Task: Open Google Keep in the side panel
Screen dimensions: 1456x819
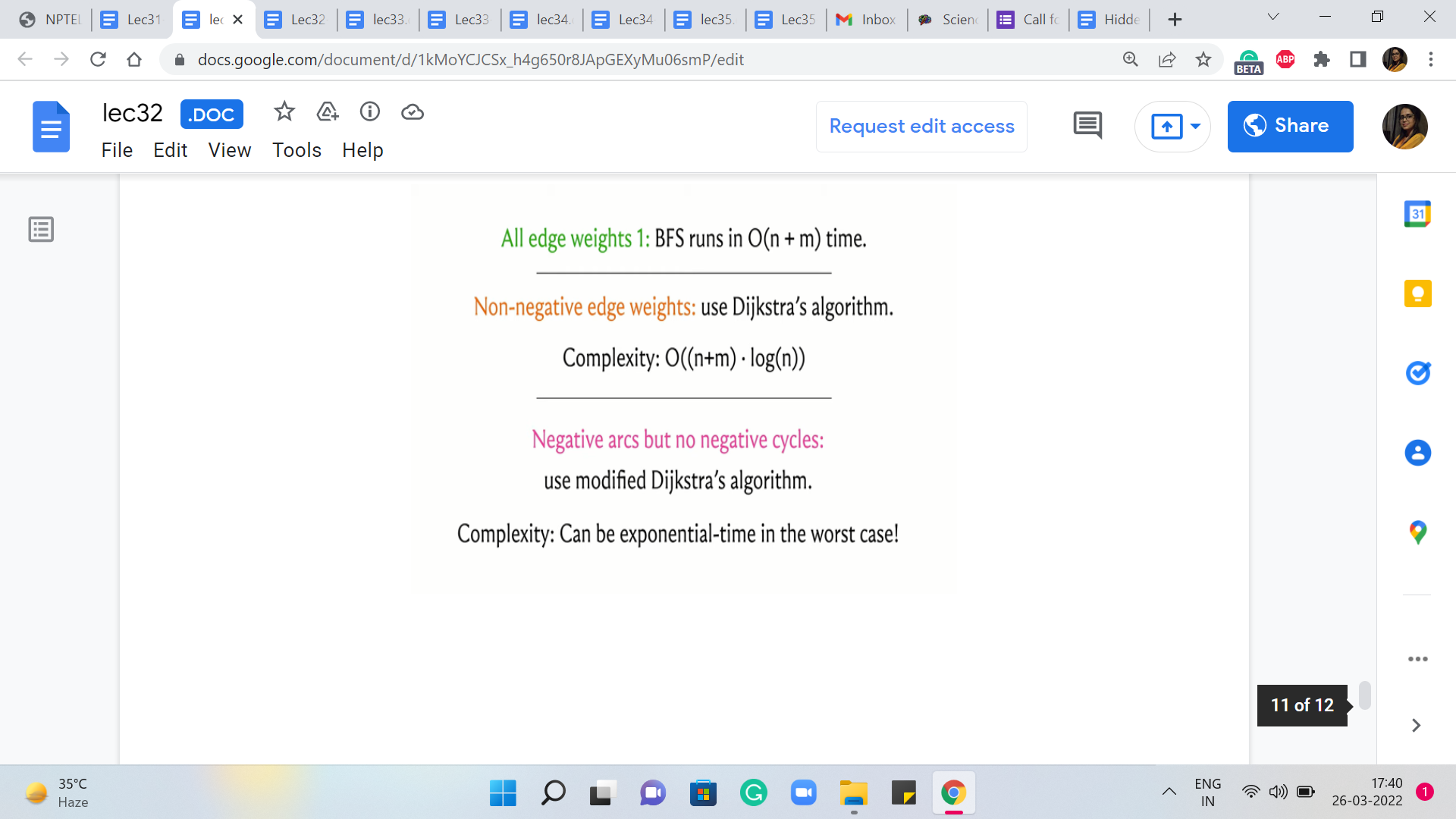Action: [1417, 293]
